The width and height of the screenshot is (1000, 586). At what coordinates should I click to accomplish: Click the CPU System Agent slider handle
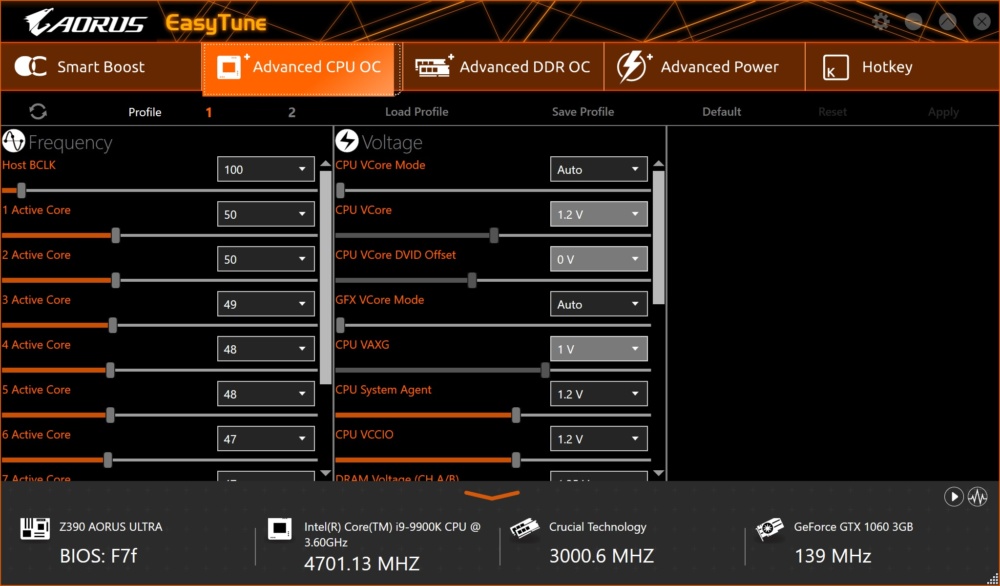click(515, 415)
